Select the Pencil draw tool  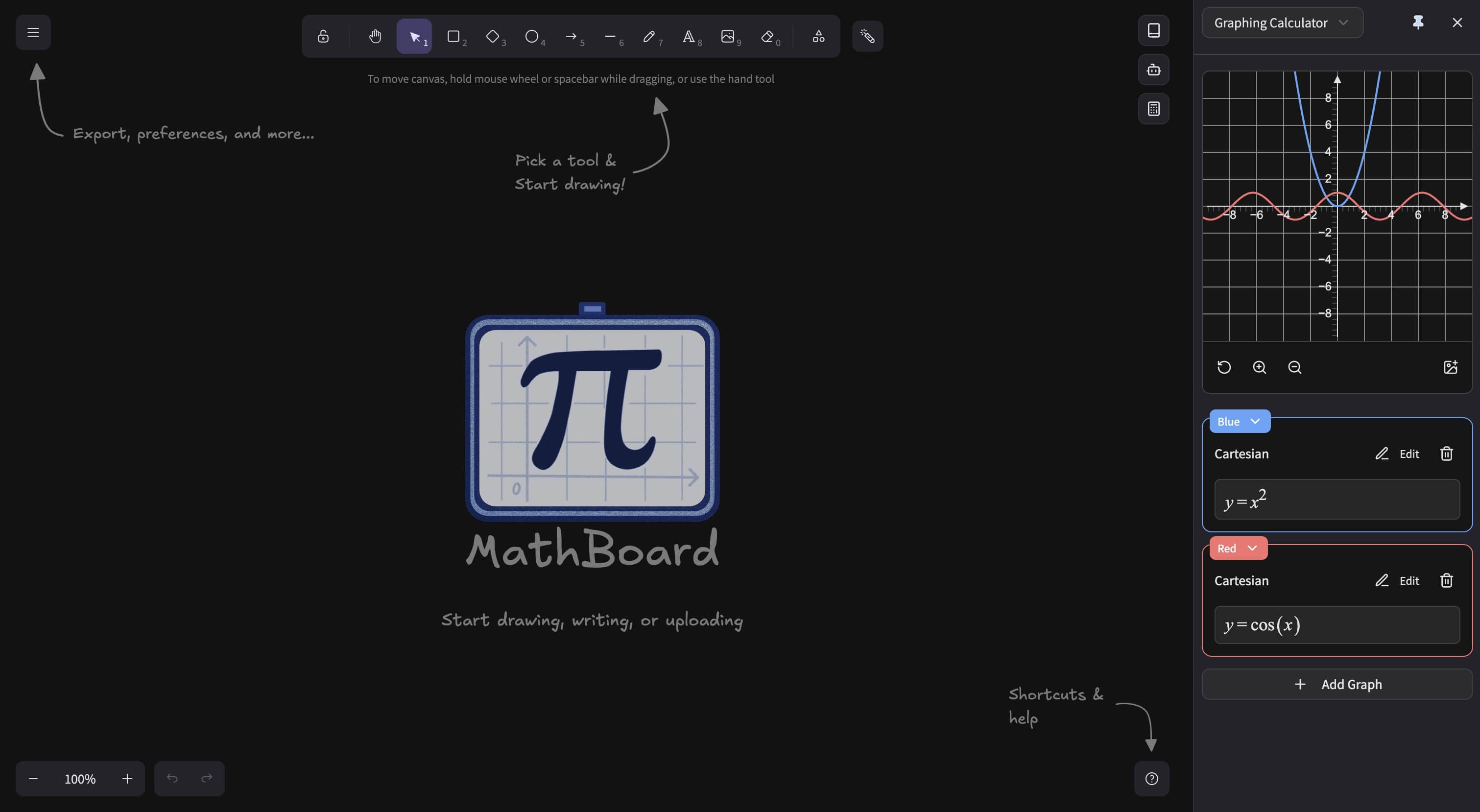649,37
